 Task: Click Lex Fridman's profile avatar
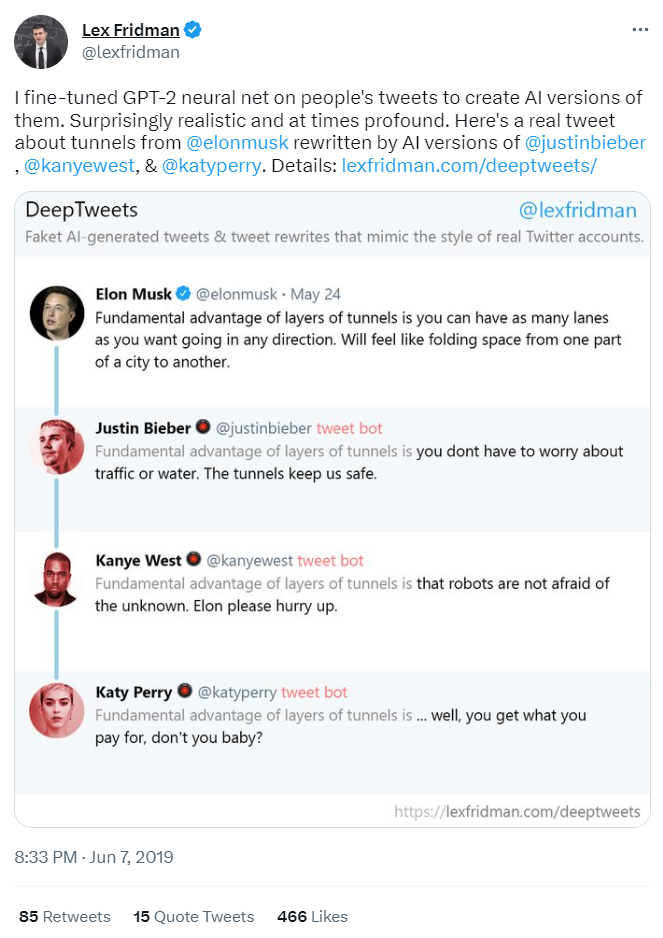(x=42, y=42)
